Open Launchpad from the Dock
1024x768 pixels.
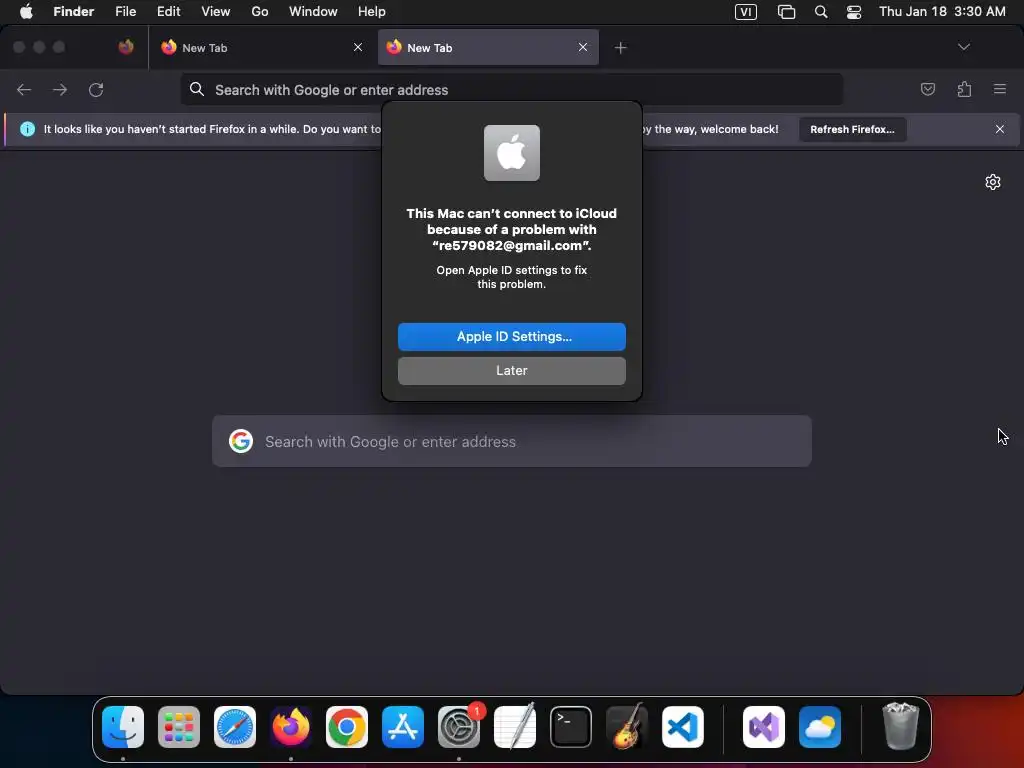(x=179, y=727)
